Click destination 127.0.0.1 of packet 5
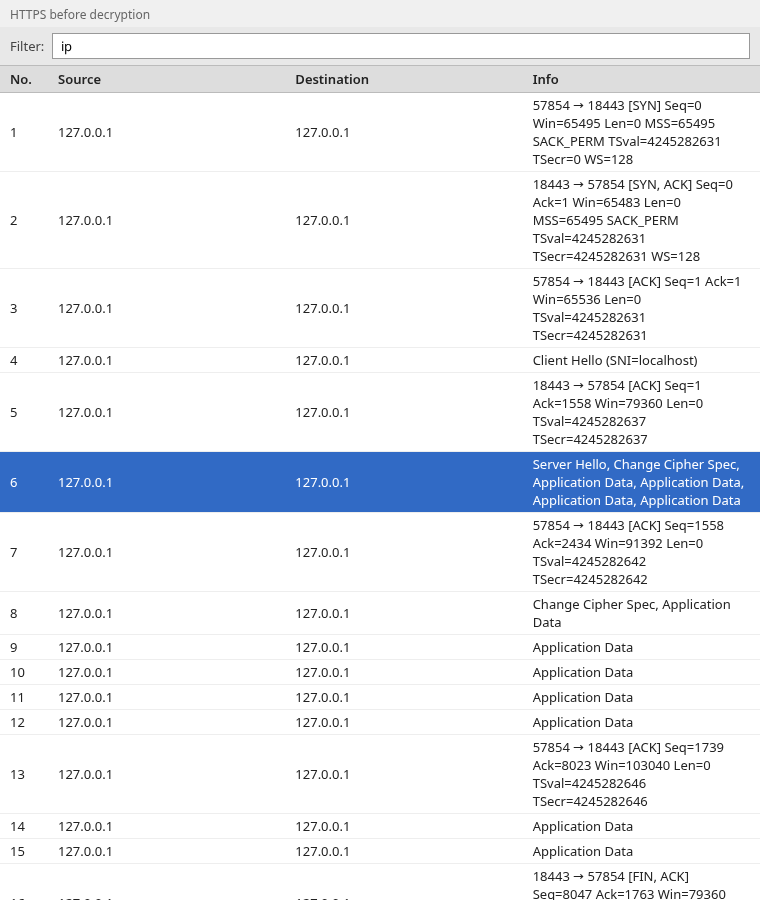Screen dimensions: 760x900 (323, 413)
